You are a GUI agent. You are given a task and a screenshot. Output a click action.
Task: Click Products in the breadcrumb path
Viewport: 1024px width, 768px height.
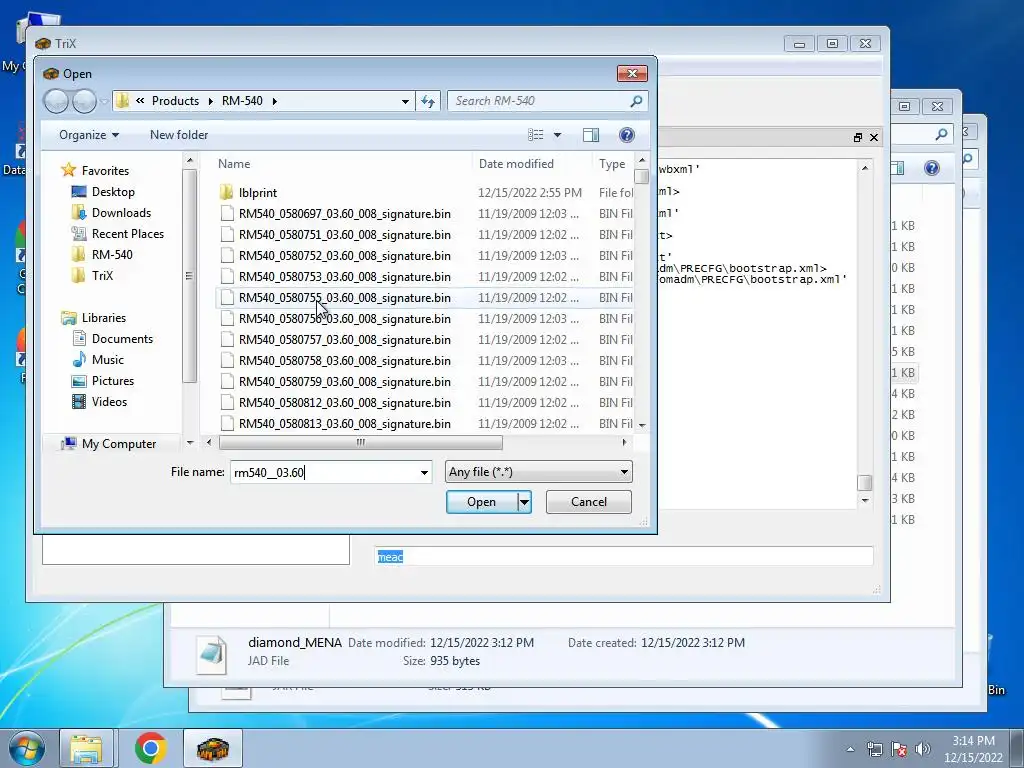point(175,101)
